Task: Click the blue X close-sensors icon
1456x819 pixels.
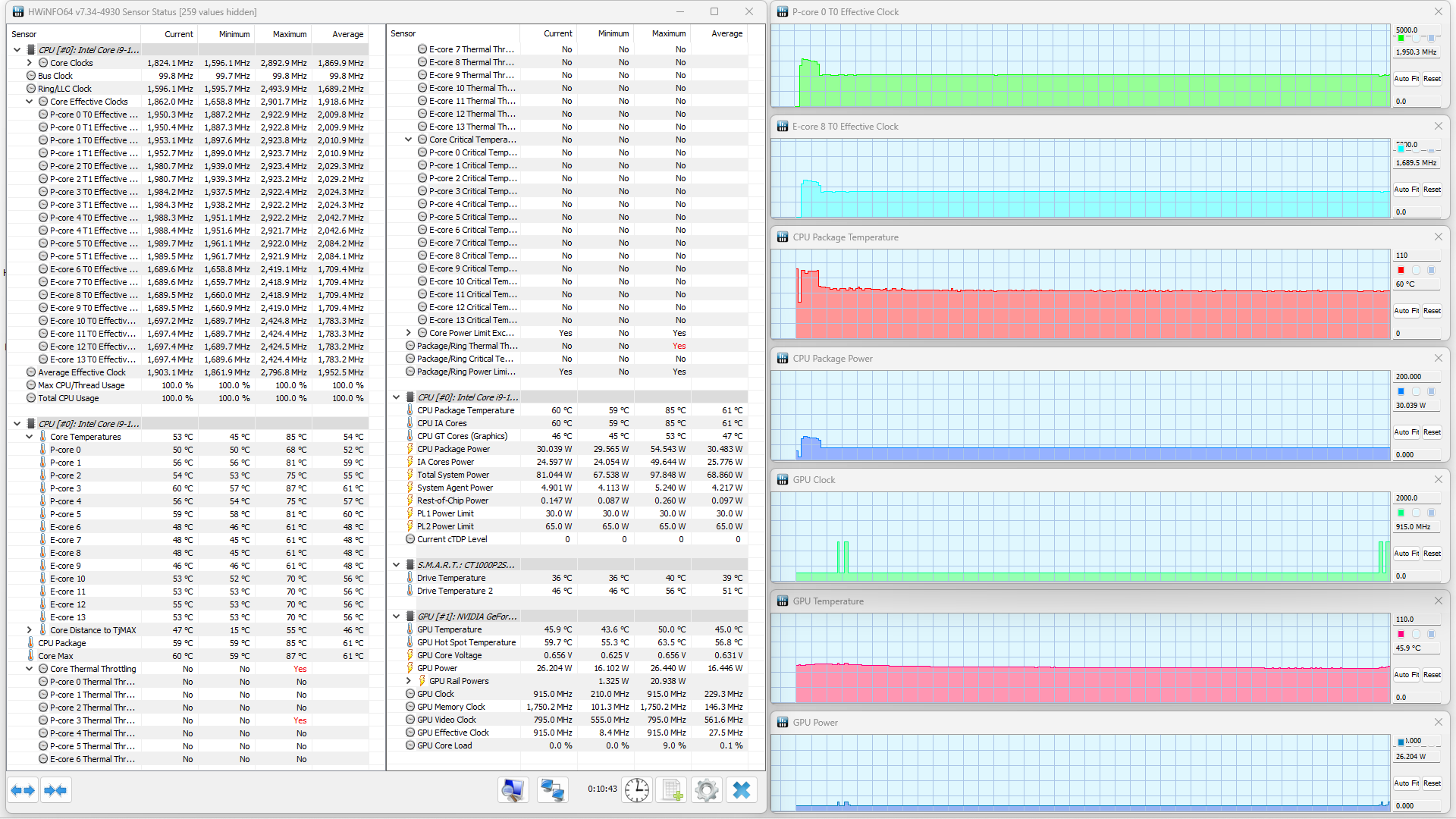Action: click(742, 790)
